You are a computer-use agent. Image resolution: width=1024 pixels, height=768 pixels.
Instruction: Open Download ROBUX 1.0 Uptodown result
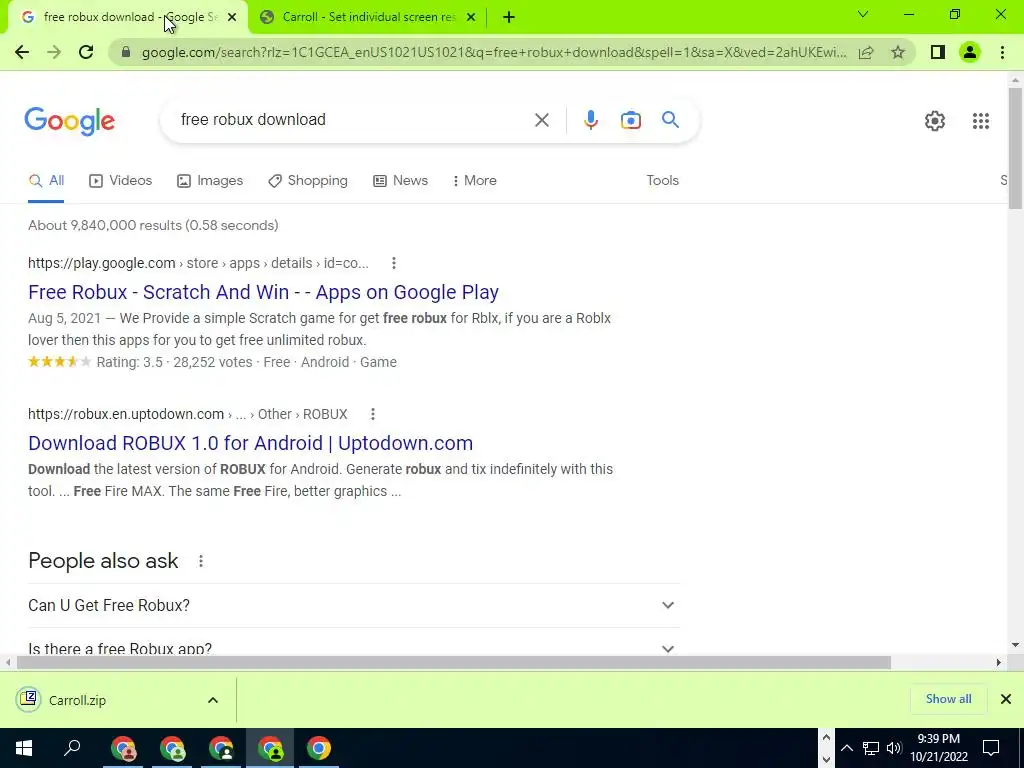pos(250,443)
